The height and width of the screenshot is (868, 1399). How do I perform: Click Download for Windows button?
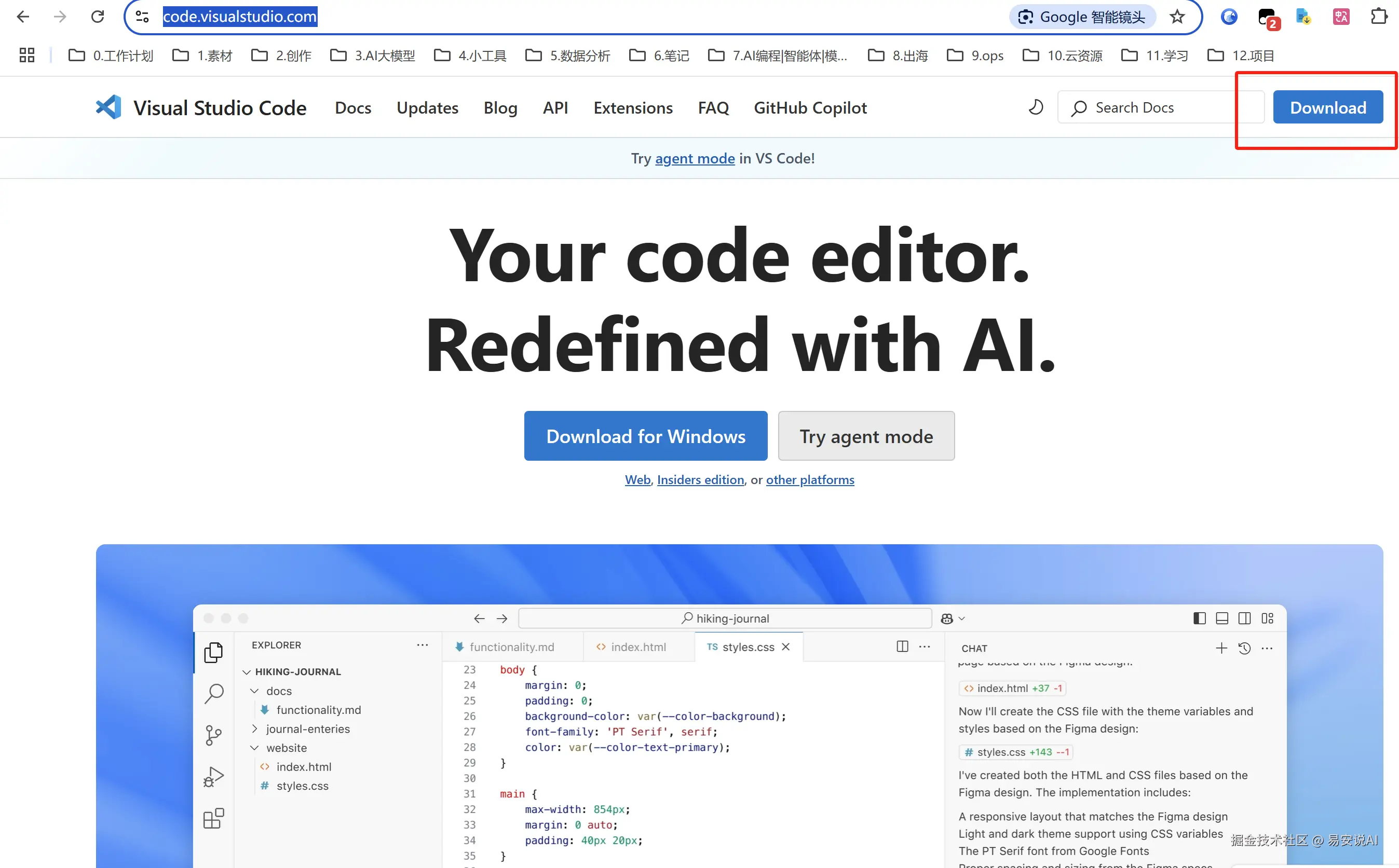point(646,436)
